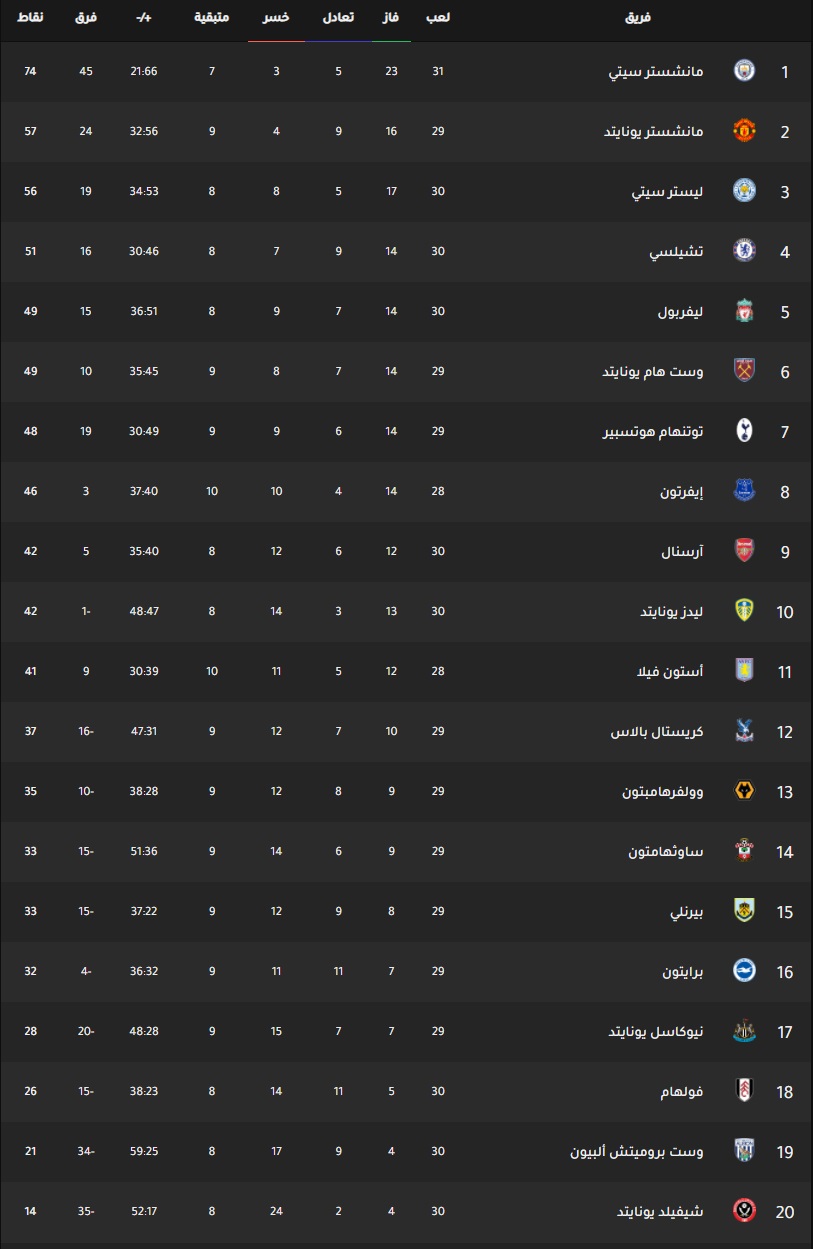Click the Liverpool club crest
813x1249 pixels.
[x=744, y=311]
